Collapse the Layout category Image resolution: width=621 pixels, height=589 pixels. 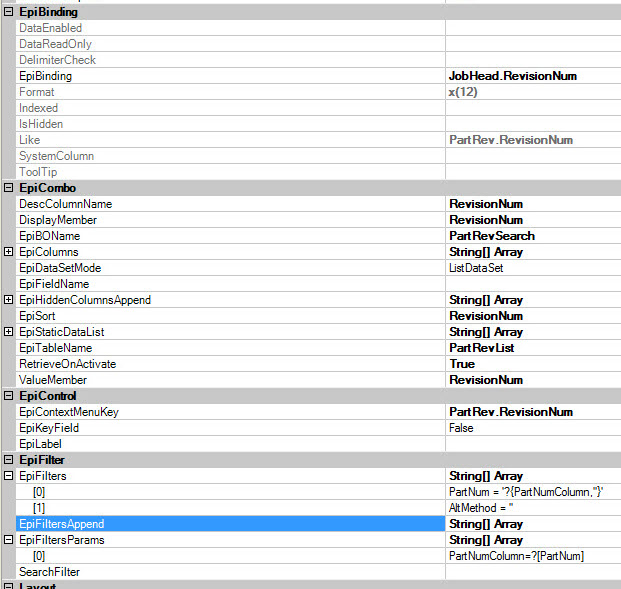(8, 586)
